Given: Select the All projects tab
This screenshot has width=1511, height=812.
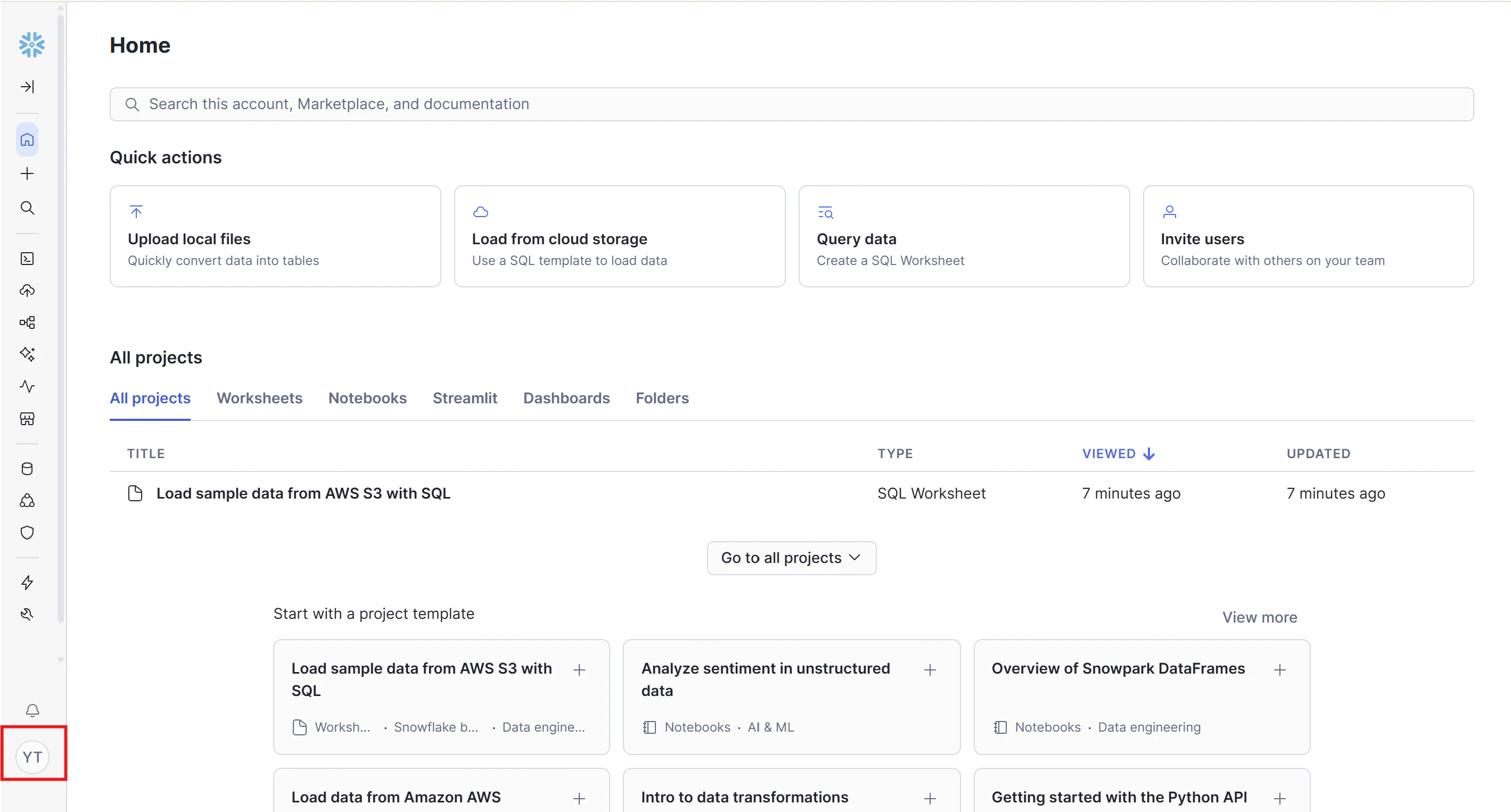Looking at the screenshot, I should 150,398.
